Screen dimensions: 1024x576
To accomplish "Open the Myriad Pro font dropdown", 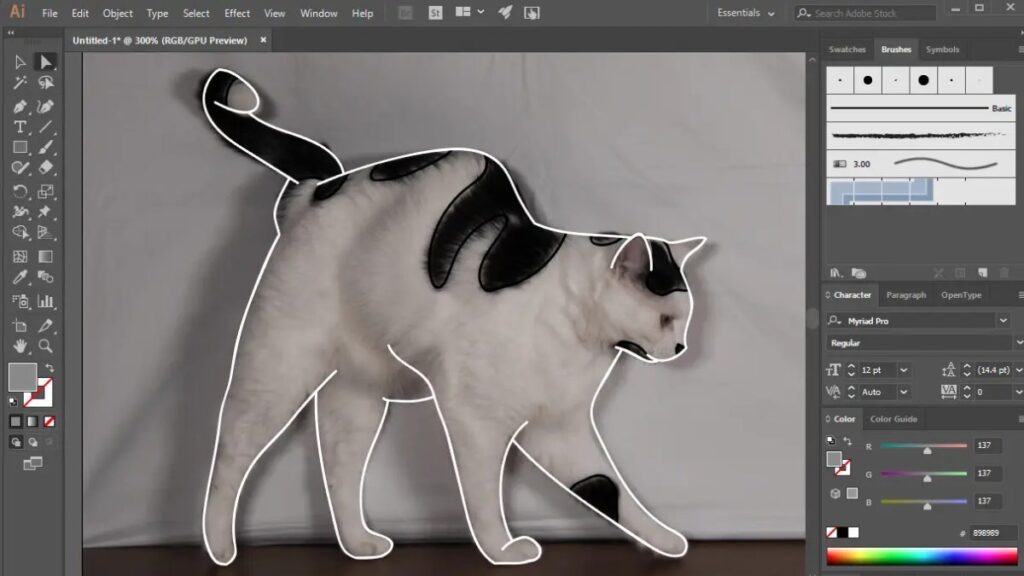I will tap(1002, 321).
